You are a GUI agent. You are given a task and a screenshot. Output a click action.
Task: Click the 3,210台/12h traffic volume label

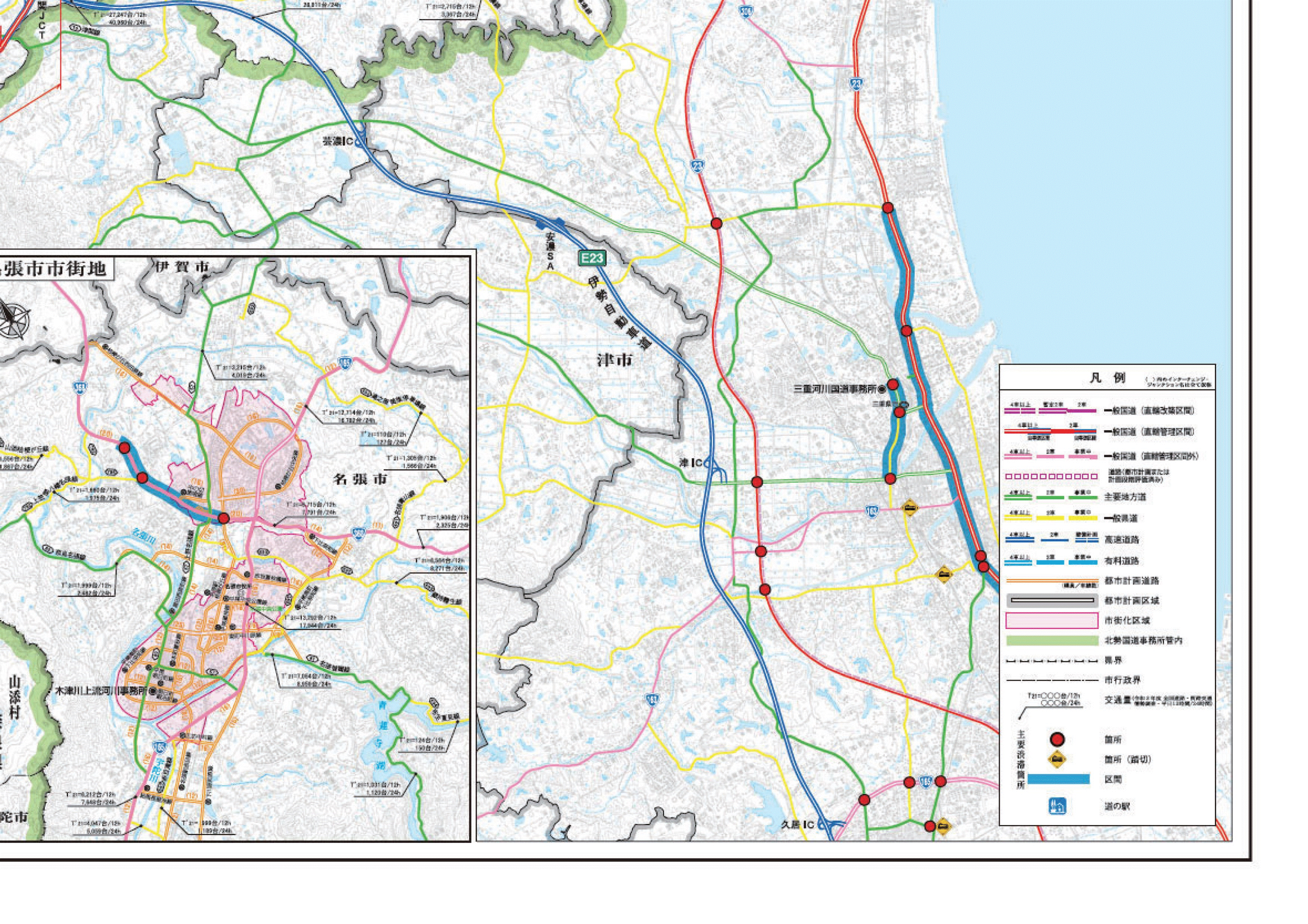241,368
